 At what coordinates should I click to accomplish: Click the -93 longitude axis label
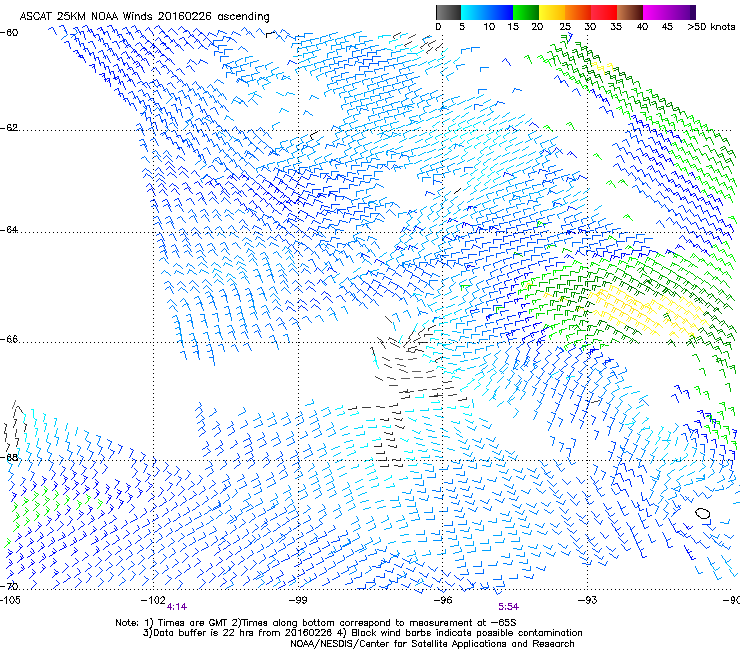[588, 600]
